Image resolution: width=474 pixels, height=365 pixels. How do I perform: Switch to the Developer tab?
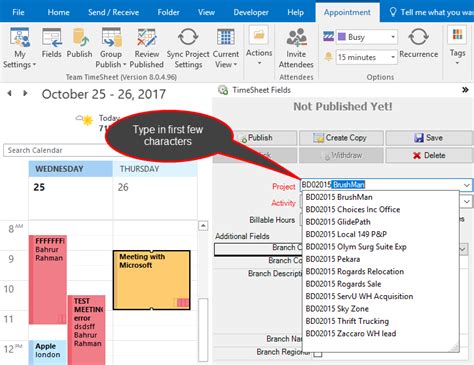[x=251, y=12]
